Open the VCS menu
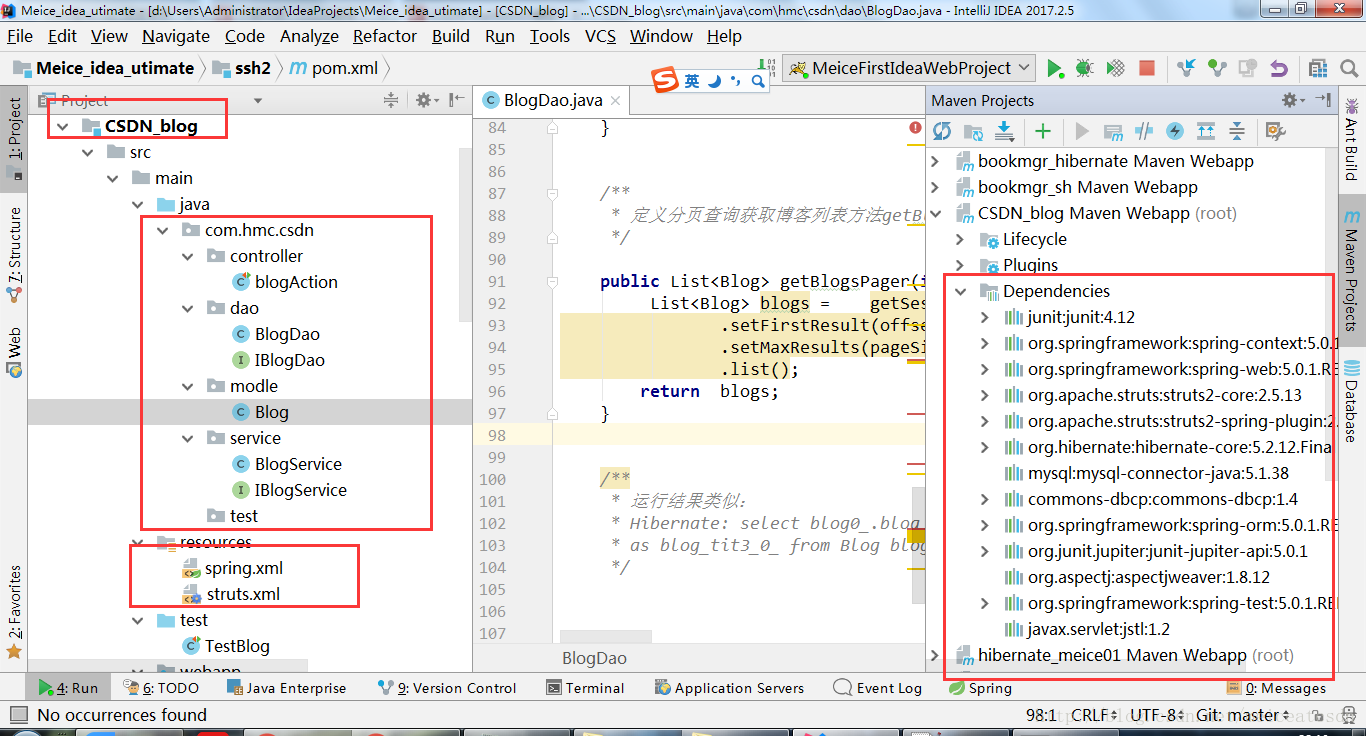Screen dimensions: 1366x736 click(x=600, y=36)
